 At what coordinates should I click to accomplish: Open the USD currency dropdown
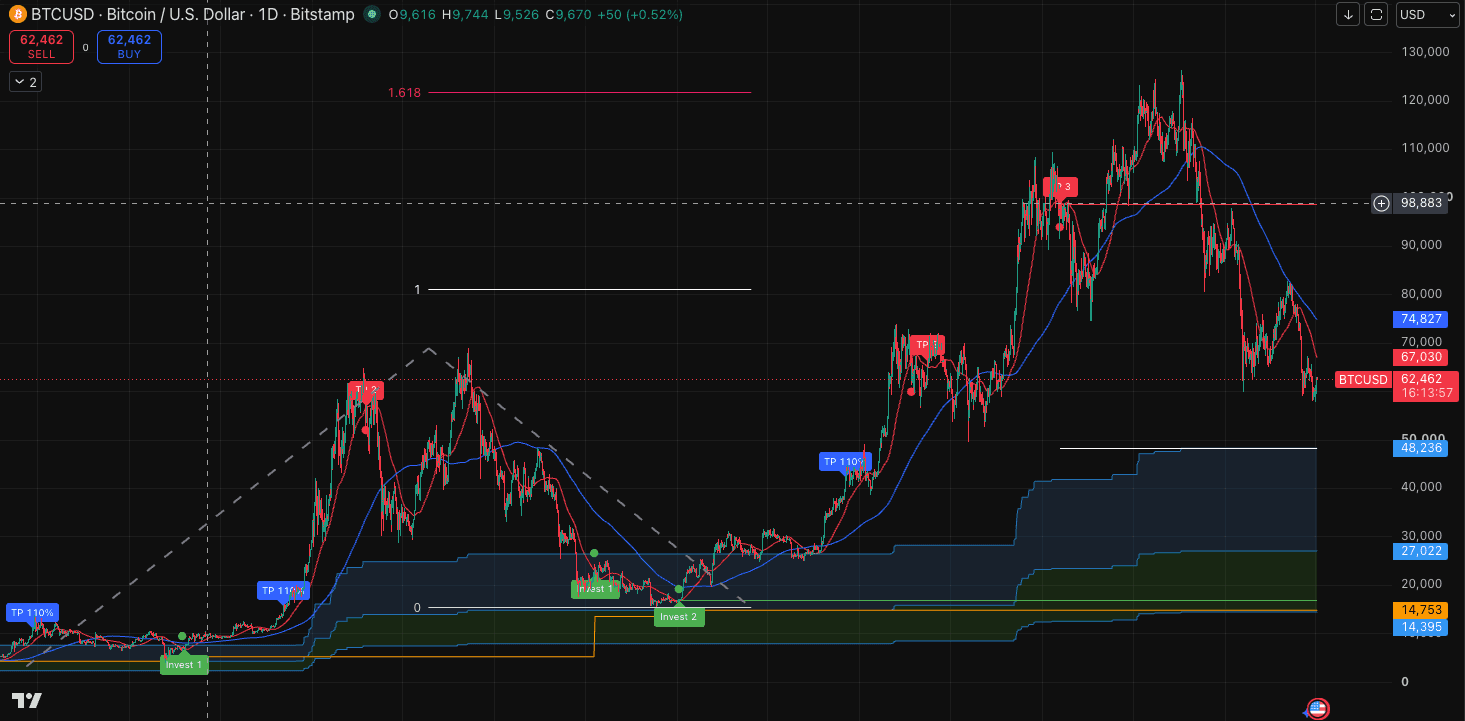point(1428,14)
